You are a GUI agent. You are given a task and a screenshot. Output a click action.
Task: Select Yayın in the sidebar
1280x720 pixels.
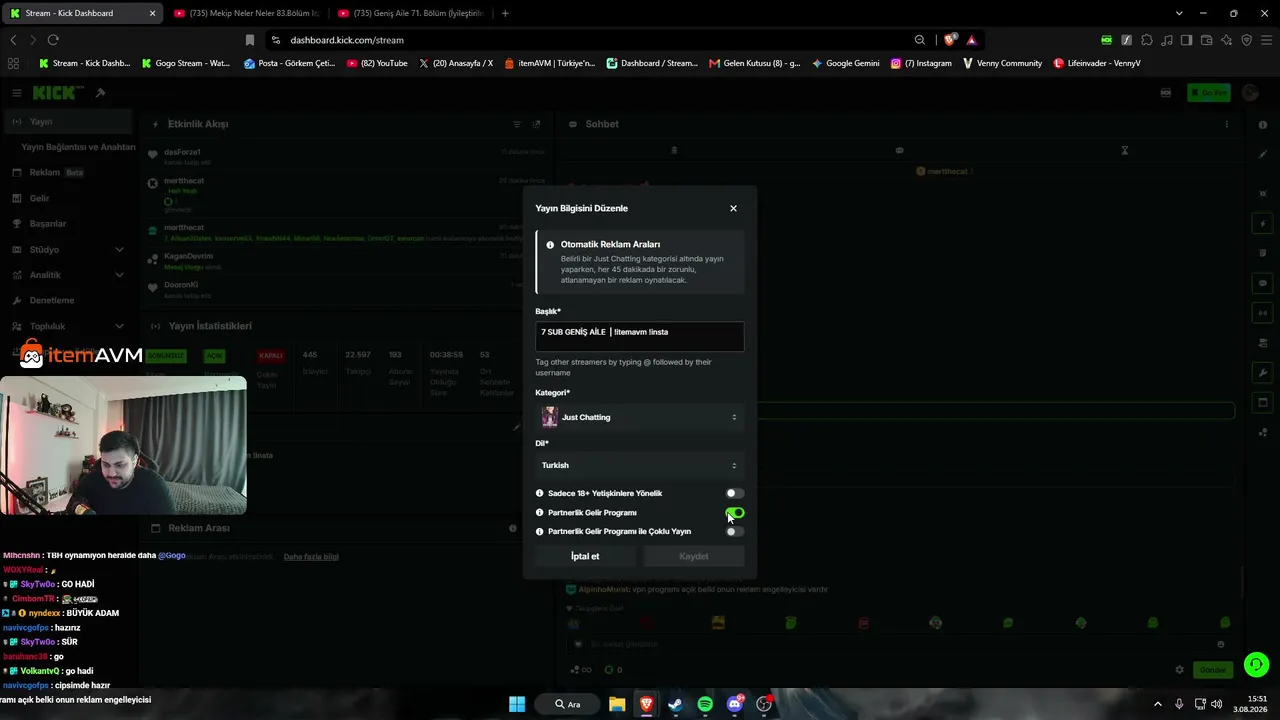[x=67, y=121]
